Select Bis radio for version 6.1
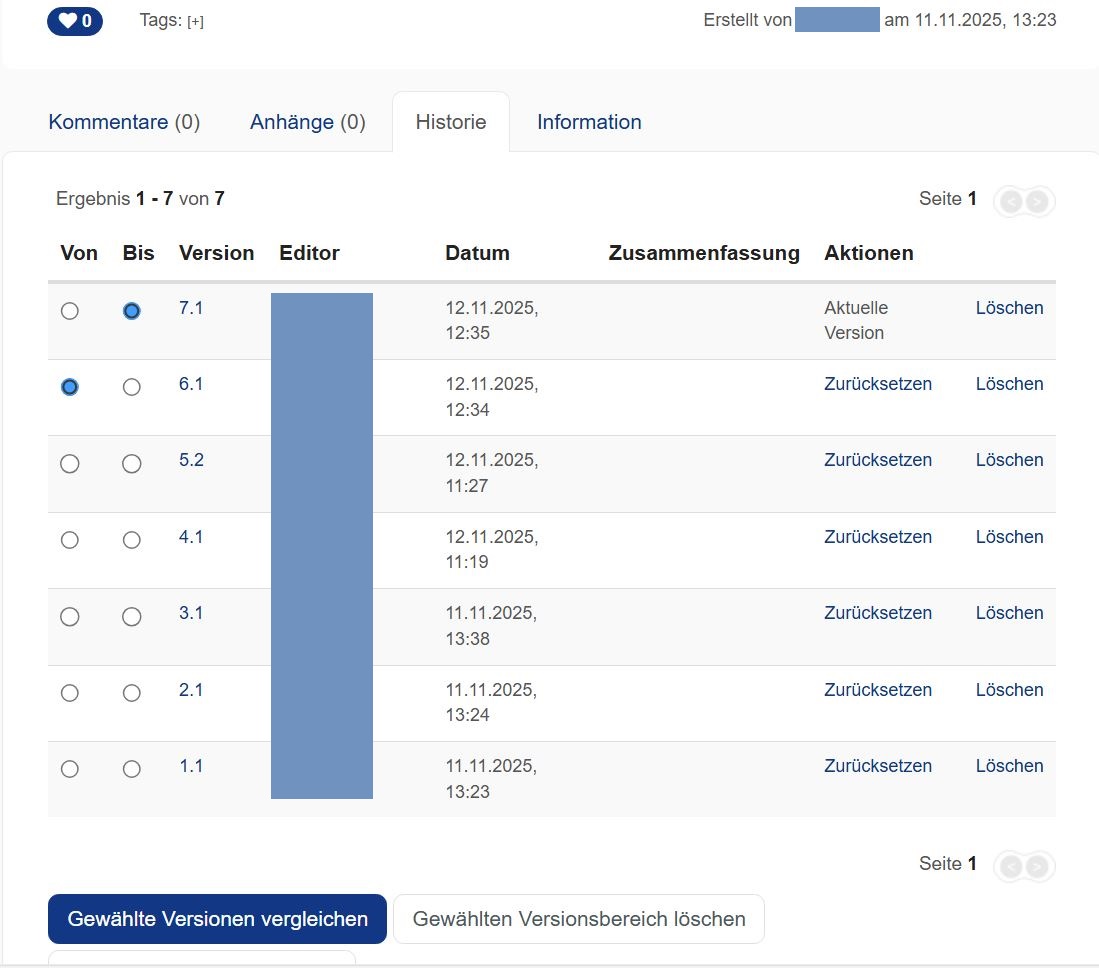 (x=131, y=387)
